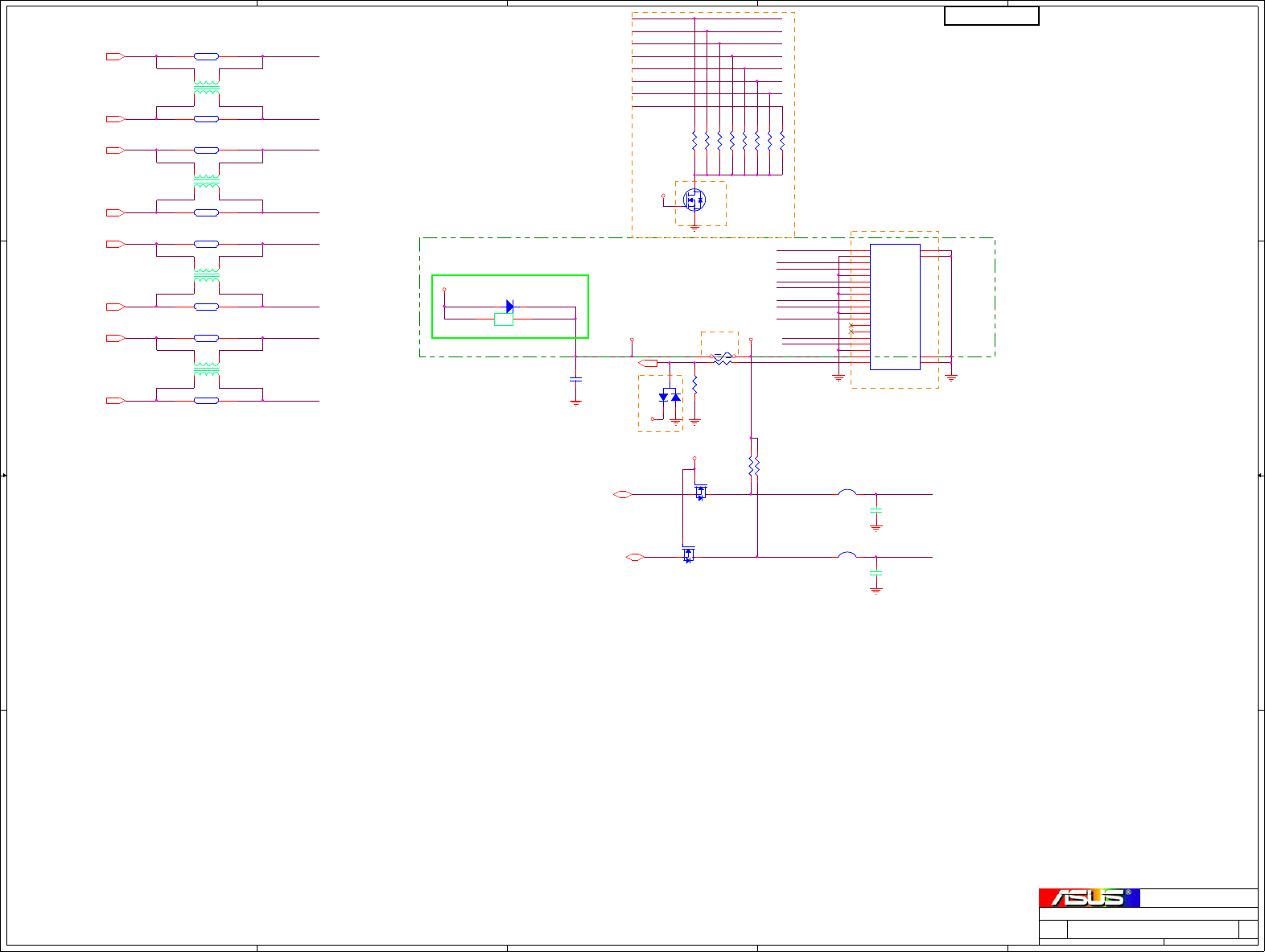Screen dimensions: 1265x952
Task: Select the dual-diode symbol in orange dashed box
Action: [670, 396]
